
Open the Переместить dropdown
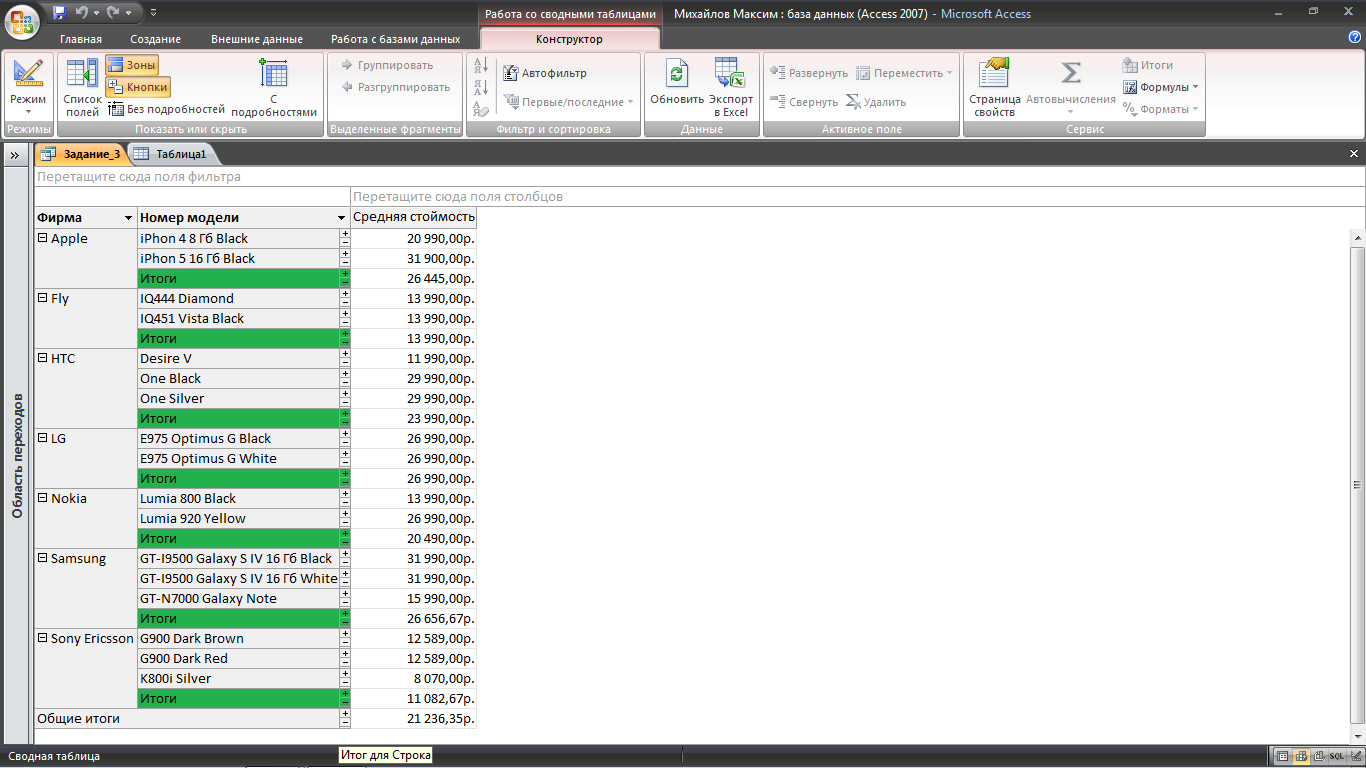(x=904, y=73)
